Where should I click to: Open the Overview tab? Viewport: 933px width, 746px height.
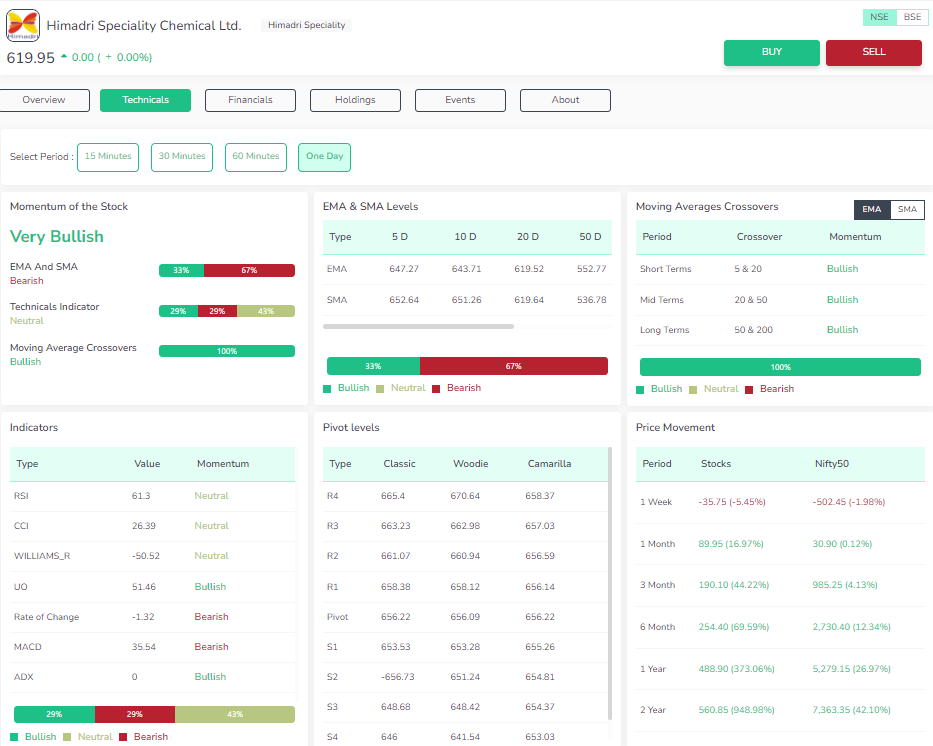pos(44,100)
